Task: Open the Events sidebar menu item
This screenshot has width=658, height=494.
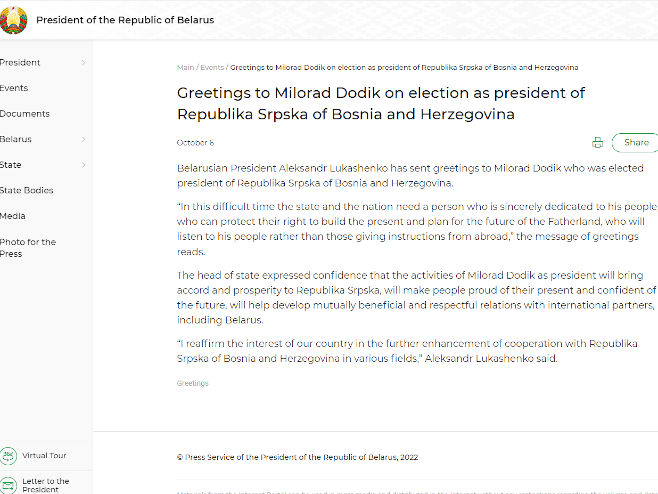Action: [x=14, y=88]
